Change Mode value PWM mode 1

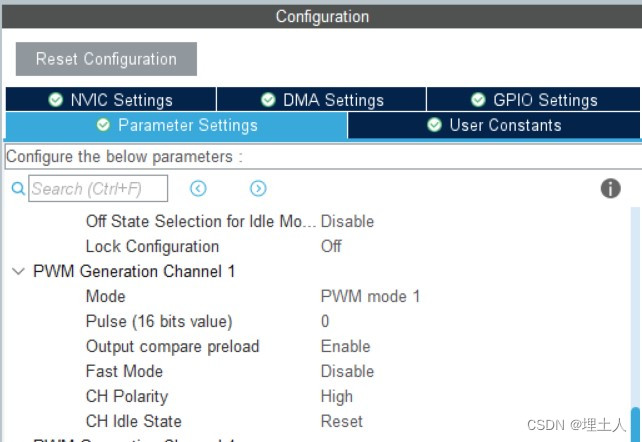click(371, 296)
